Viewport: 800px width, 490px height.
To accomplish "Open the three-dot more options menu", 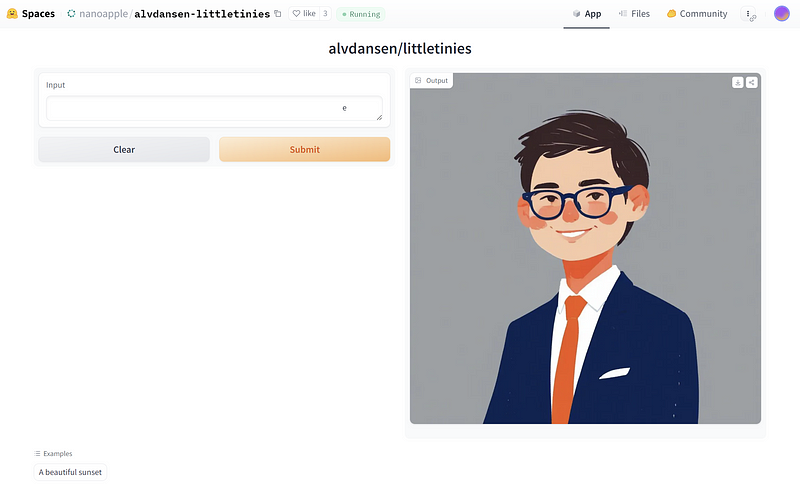I will click(x=748, y=14).
